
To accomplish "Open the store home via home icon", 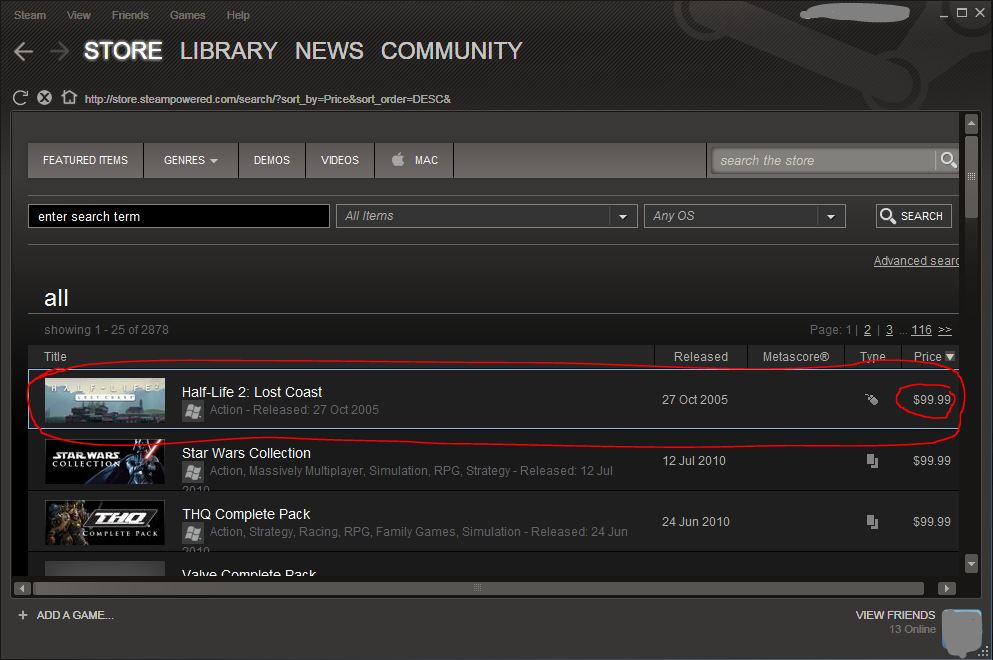I will pos(68,97).
